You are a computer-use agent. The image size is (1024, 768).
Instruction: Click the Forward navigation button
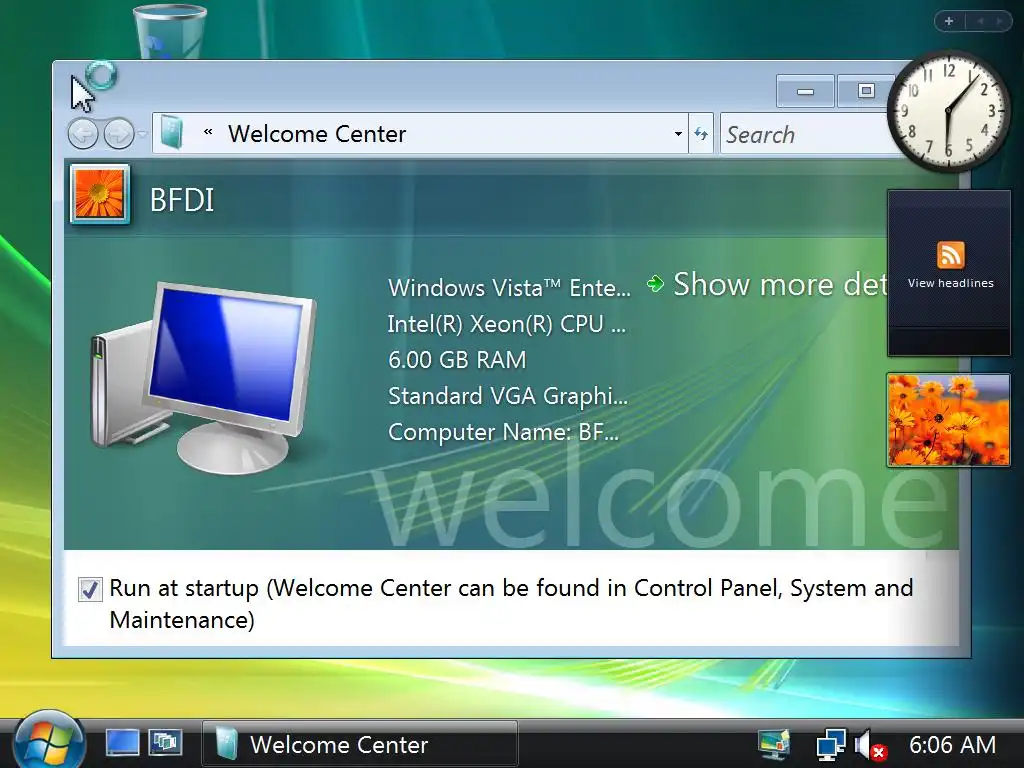(119, 134)
